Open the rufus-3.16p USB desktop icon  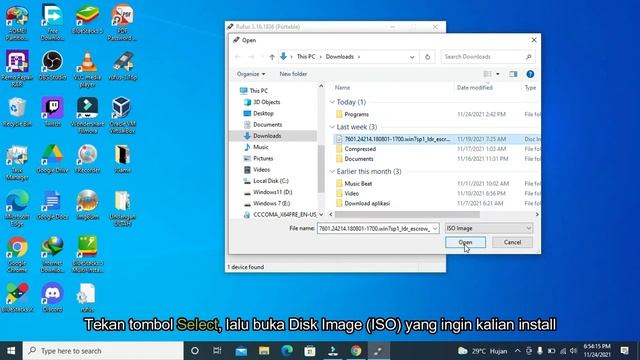pyautogui.click(x=122, y=65)
